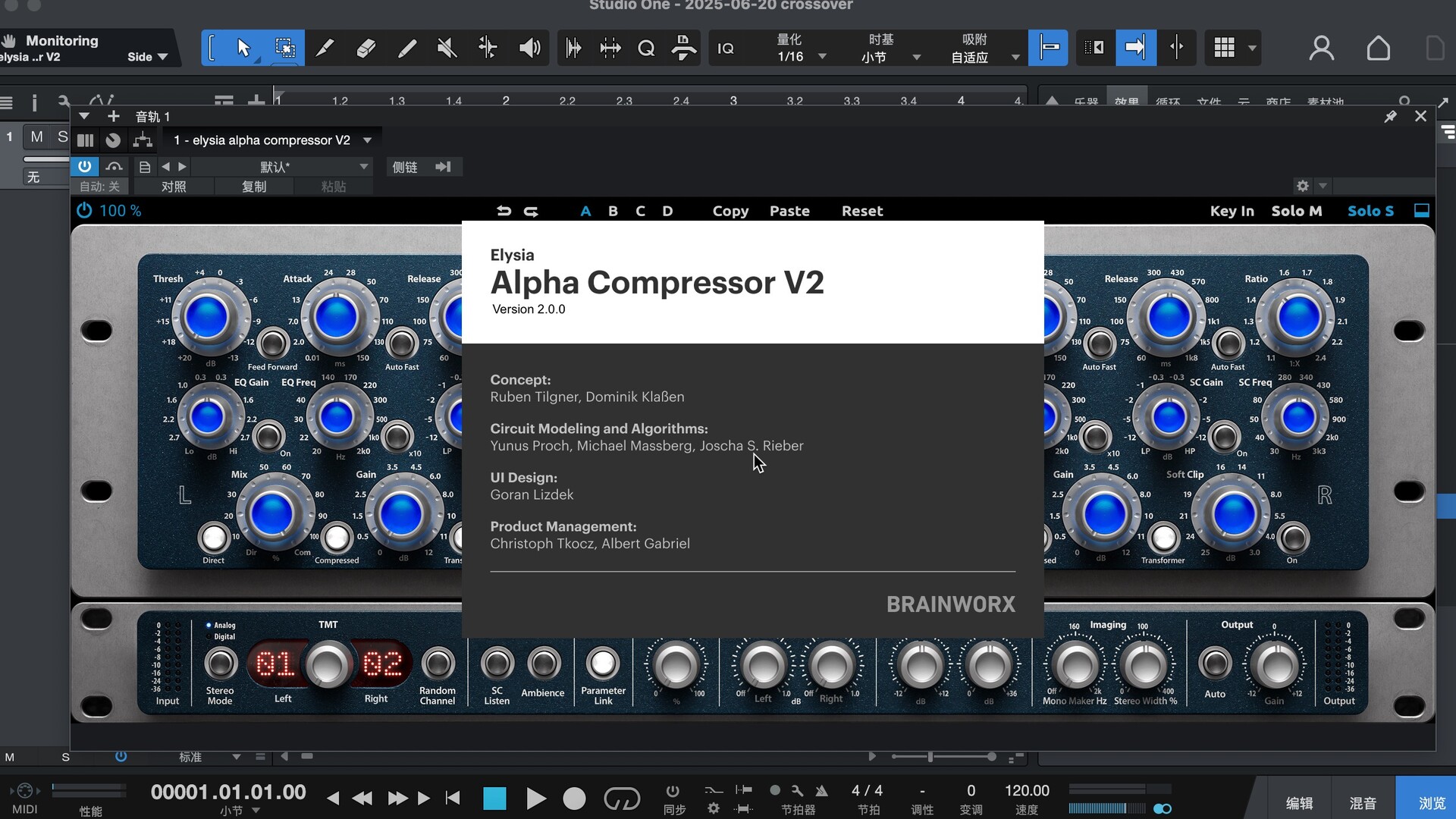Toggle plugin power bypass button
This screenshot has height=819, width=1456.
coord(84,166)
